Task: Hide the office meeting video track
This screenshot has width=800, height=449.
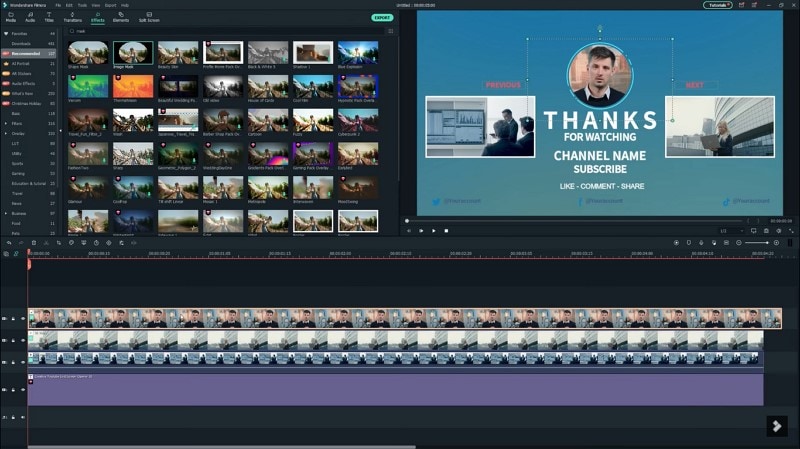Action: point(22,362)
